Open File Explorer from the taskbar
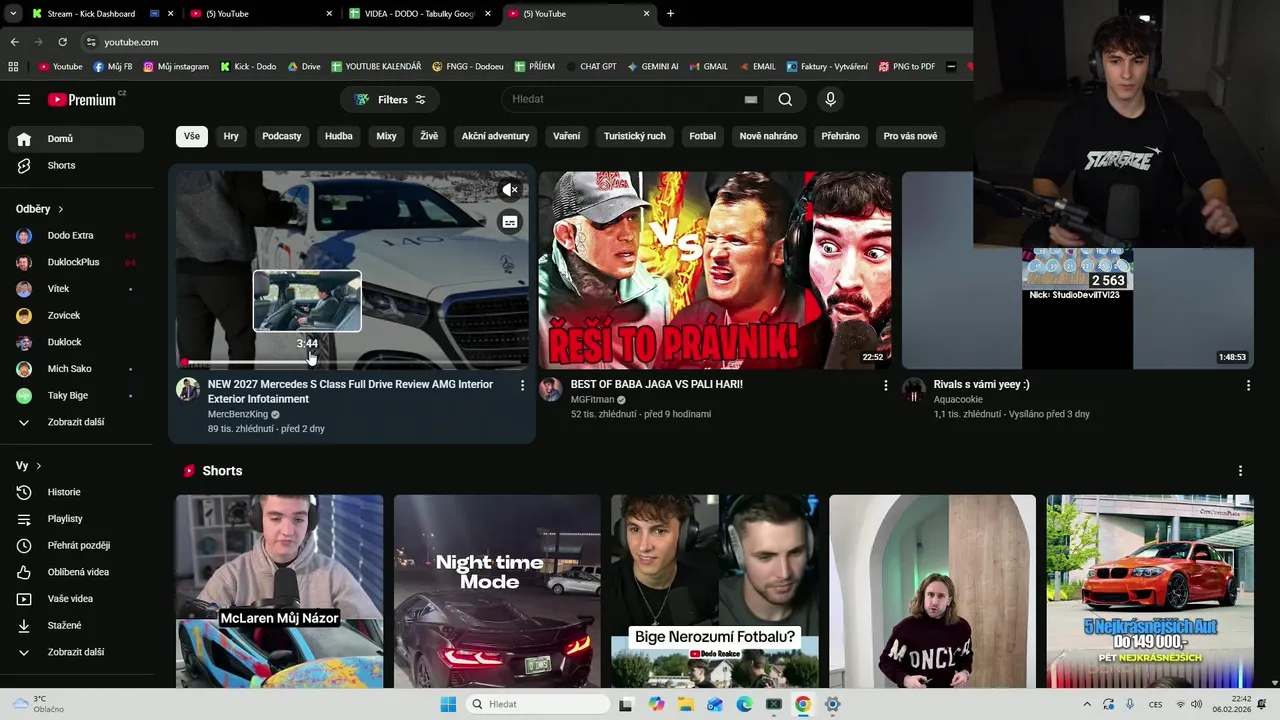This screenshot has width=1280, height=720. [686, 704]
